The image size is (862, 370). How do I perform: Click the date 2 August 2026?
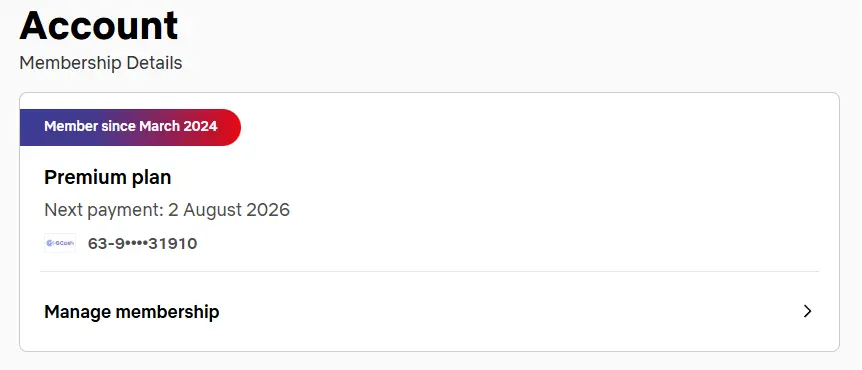[x=229, y=210]
